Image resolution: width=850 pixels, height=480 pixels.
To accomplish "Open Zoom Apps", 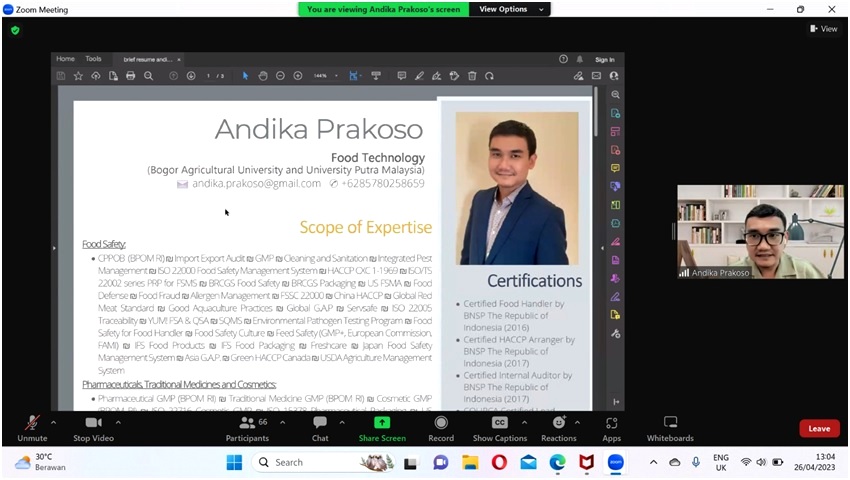I will point(611,428).
